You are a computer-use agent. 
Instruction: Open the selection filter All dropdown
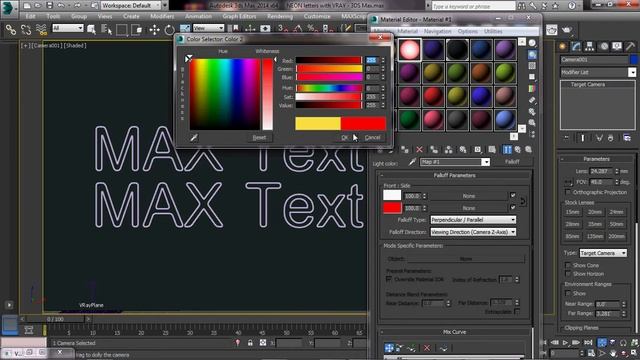pos(67,28)
